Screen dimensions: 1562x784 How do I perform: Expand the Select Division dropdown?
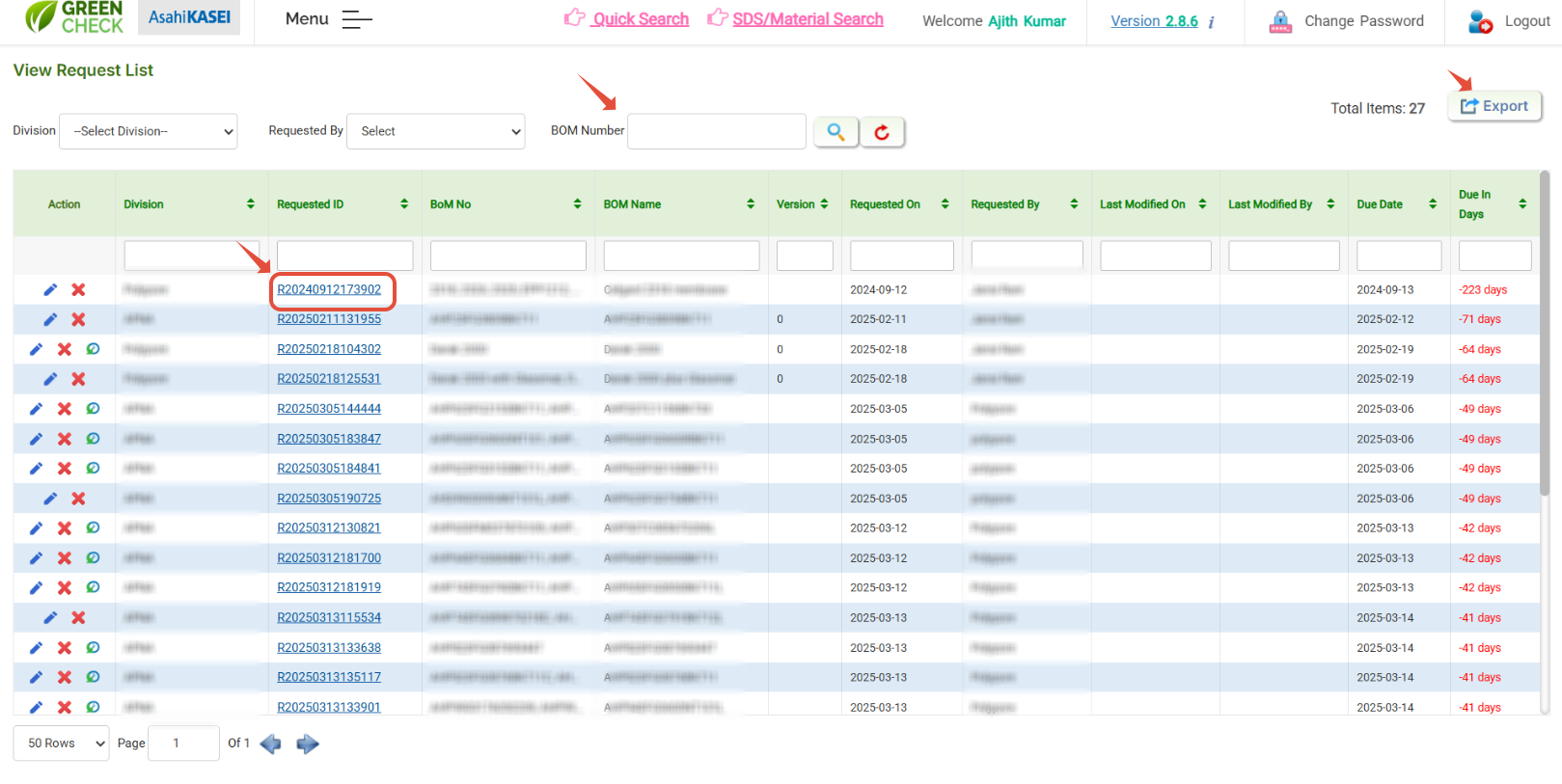coord(149,131)
